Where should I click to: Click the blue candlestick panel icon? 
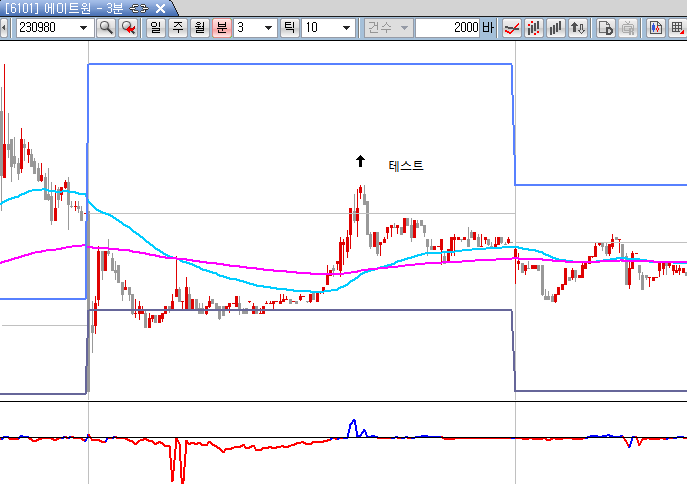click(x=656, y=28)
